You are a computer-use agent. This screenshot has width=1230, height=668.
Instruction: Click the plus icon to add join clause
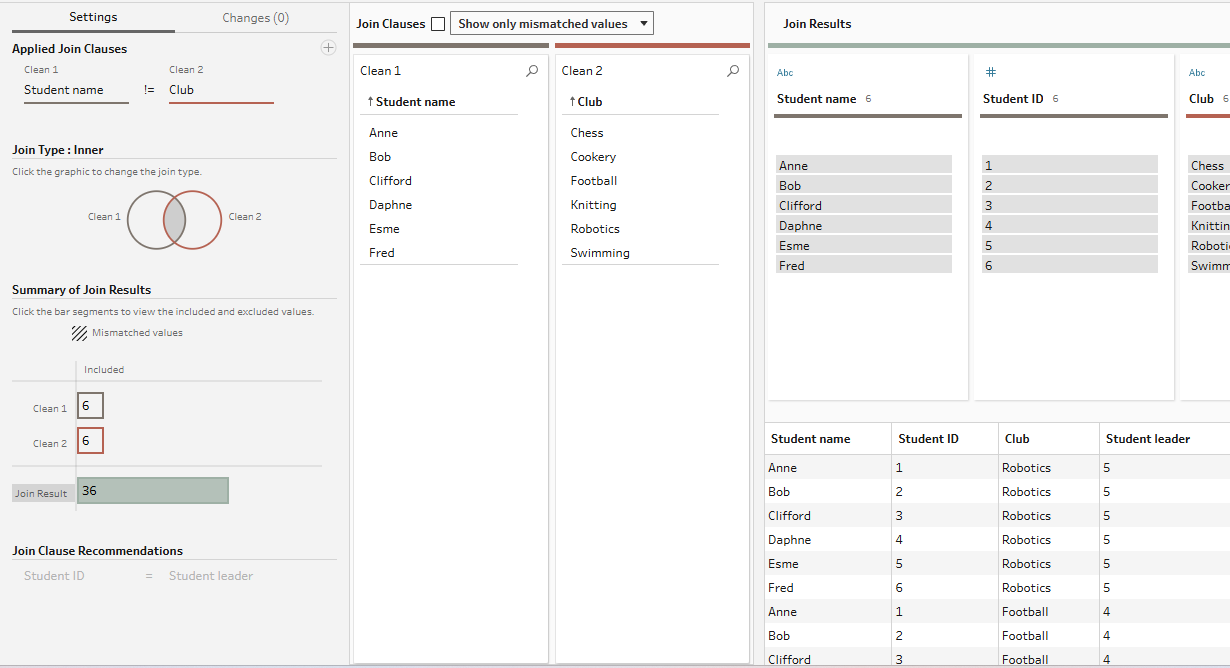coord(328,48)
